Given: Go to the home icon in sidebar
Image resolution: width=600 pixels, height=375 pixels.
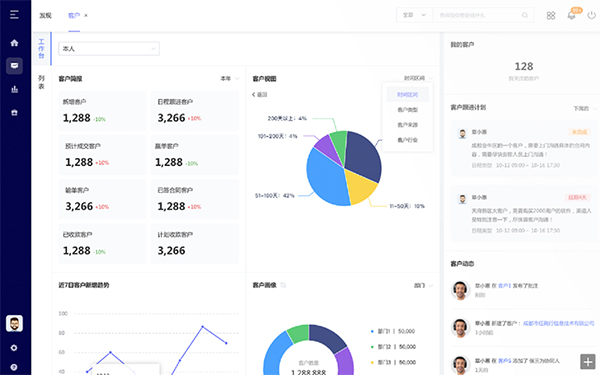Looking at the screenshot, I should [x=14, y=43].
